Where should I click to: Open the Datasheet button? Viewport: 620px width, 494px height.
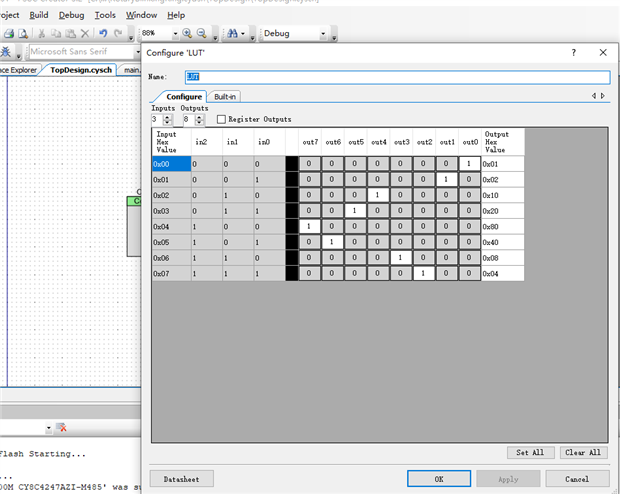(x=181, y=479)
